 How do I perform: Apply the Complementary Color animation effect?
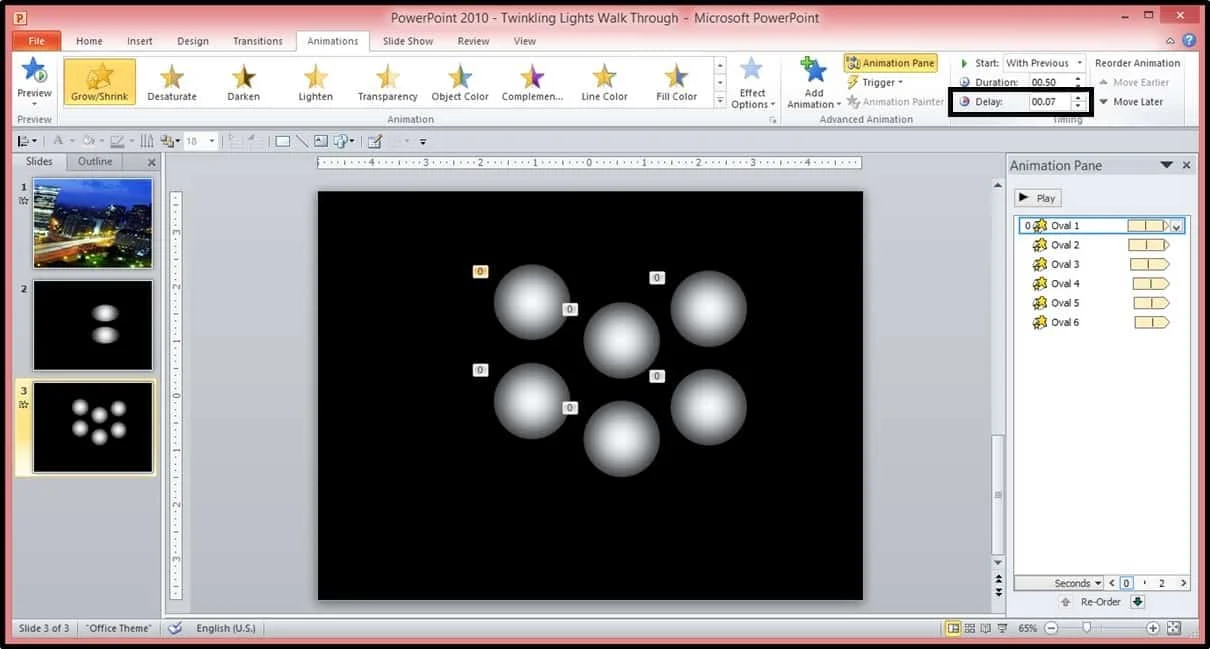pos(532,82)
